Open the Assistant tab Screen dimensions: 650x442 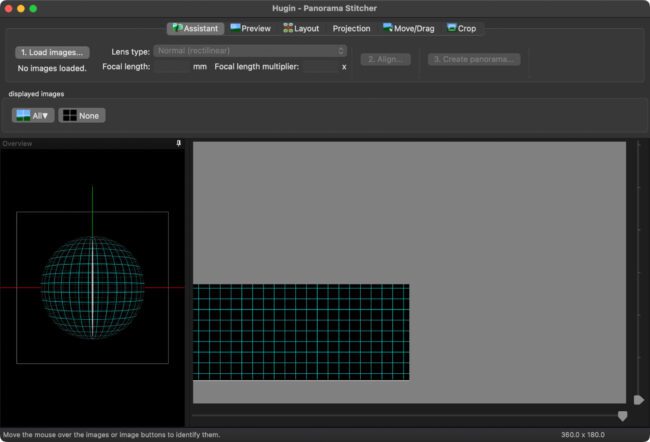195,28
